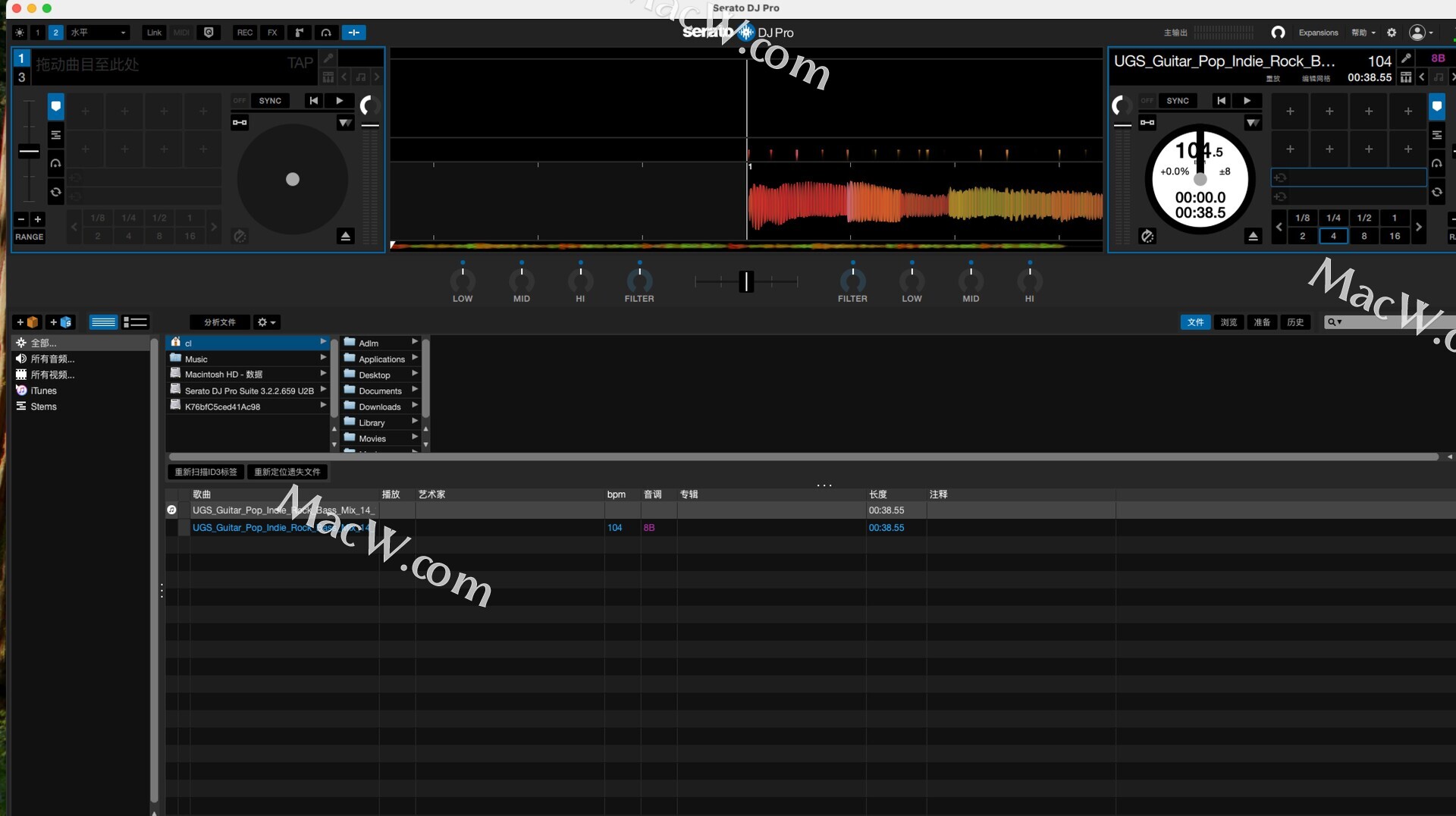Click the display brightness sun icon top-left
1456x816 pixels.
tap(20, 33)
